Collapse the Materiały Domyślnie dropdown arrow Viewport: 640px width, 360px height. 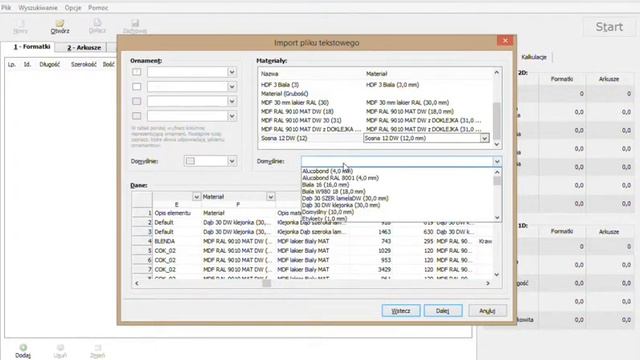pyautogui.click(x=497, y=161)
